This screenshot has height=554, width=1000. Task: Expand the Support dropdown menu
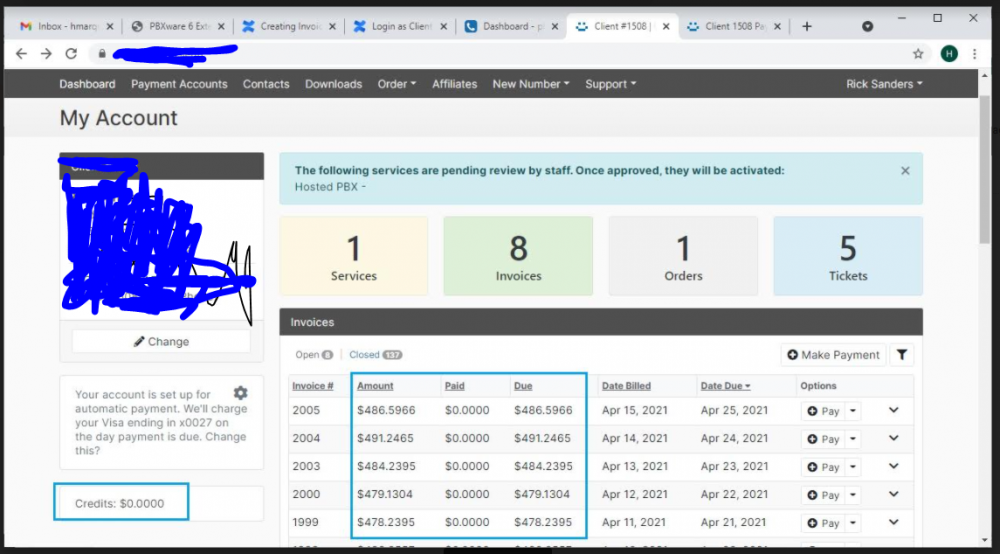tap(610, 84)
